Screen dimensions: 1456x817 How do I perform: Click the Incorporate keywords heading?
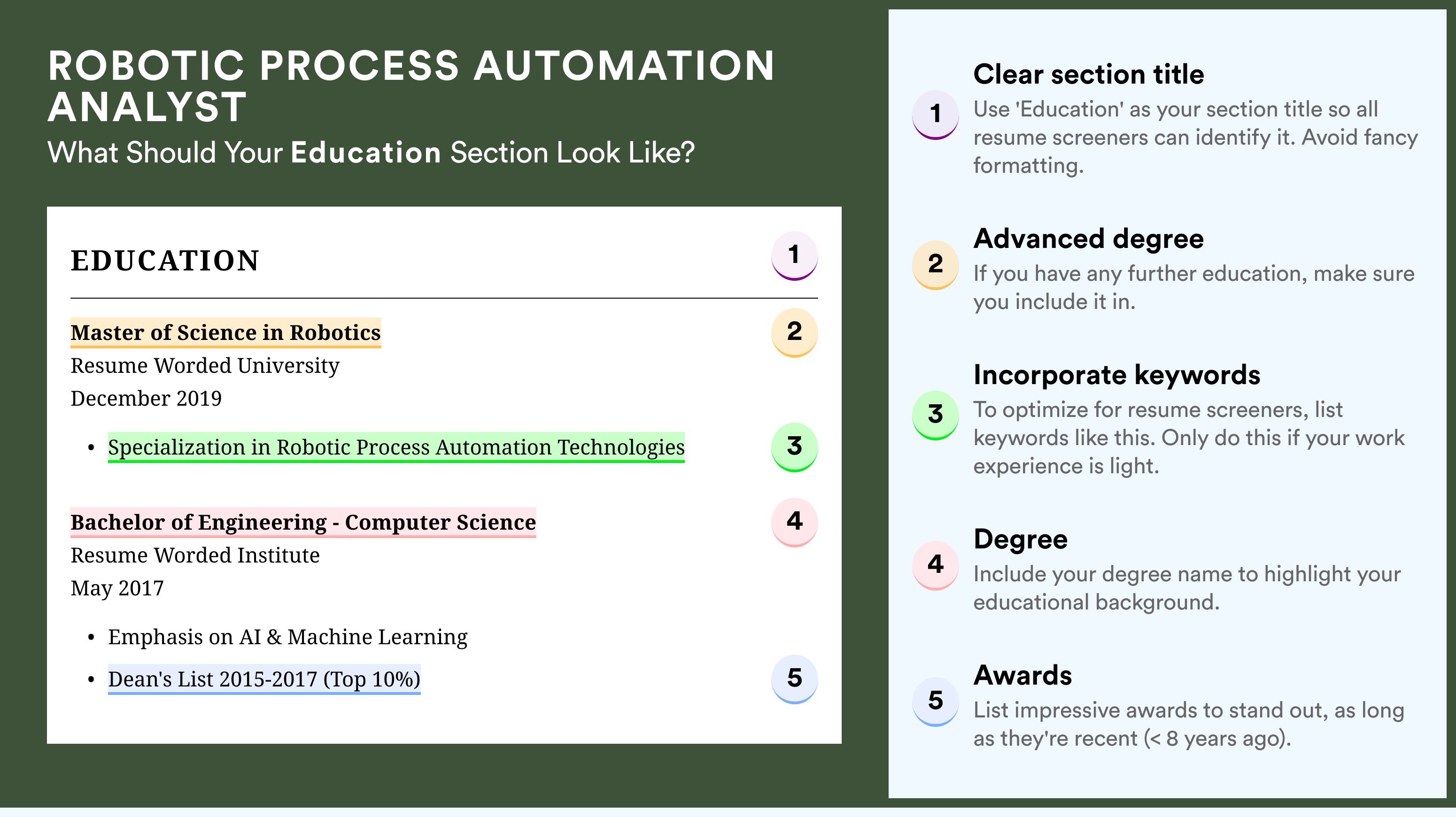pos(1117,375)
